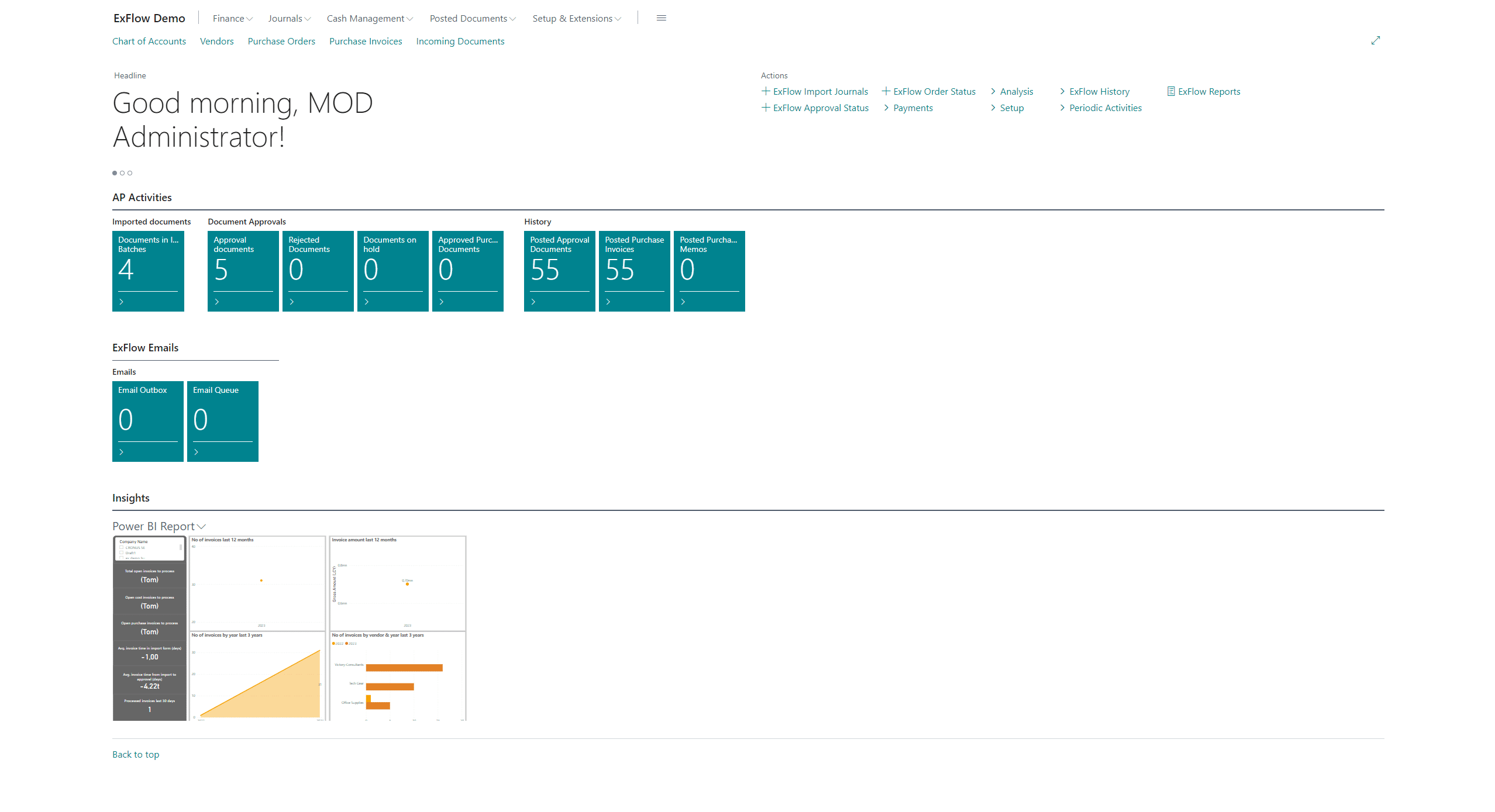Screen dimensions: 1495x812
Task: Click arrow on Email Outbox tile
Action: tap(122, 452)
